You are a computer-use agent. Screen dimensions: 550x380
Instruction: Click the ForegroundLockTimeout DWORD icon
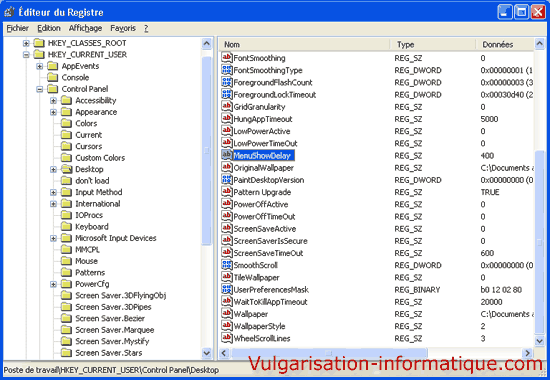pos(227,94)
